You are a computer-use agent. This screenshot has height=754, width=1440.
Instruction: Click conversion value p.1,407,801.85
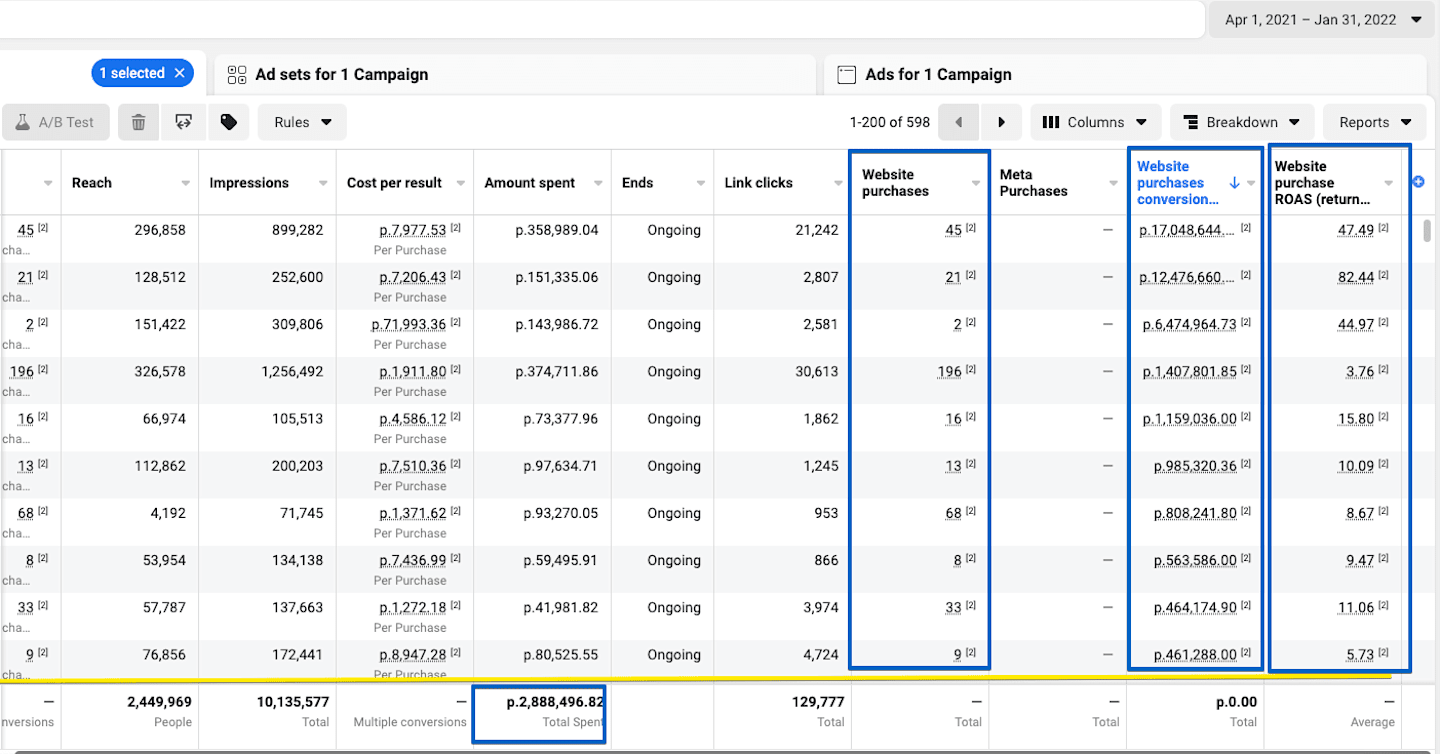(x=1190, y=372)
